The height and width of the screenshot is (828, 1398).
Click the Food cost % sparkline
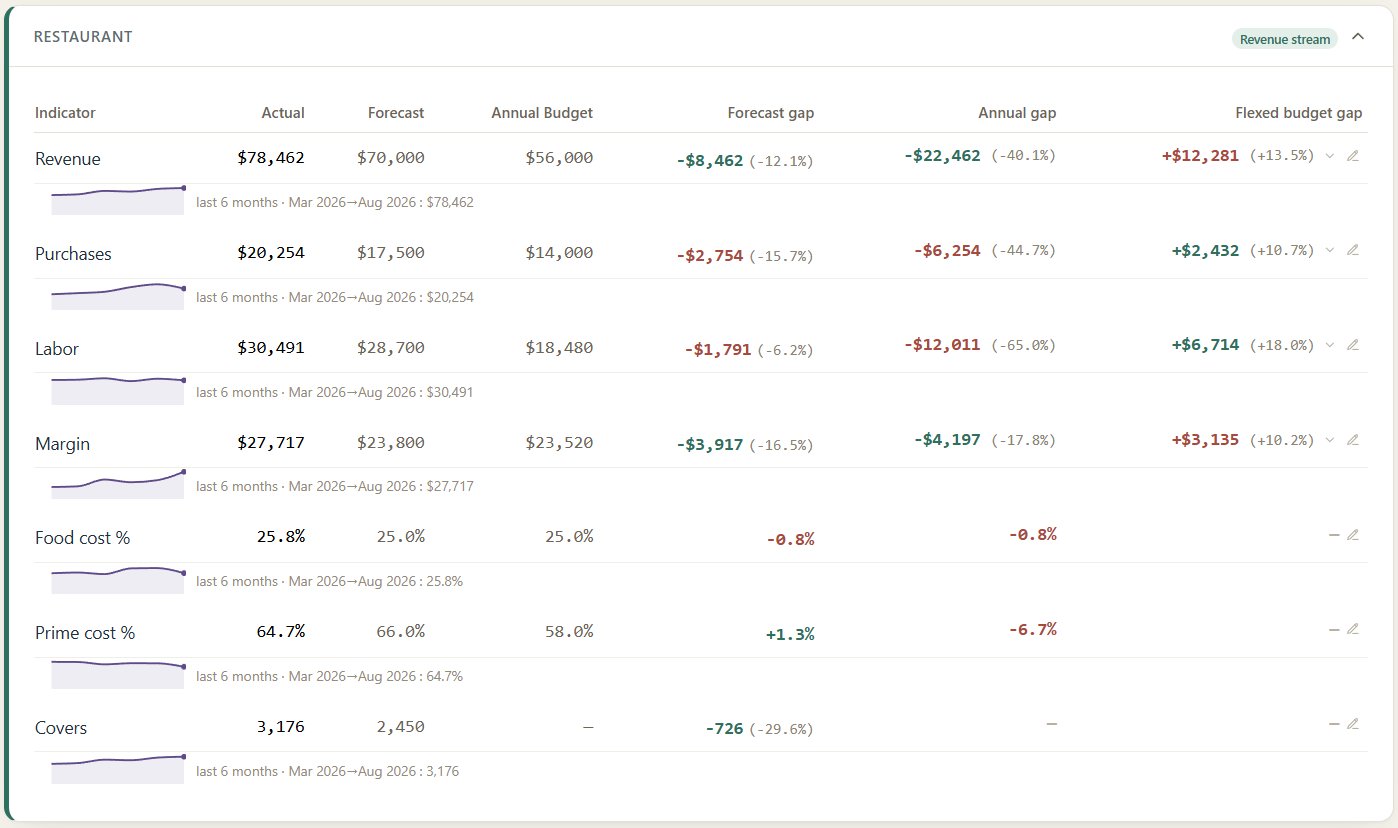pyautogui.click(x=118, y=579)
